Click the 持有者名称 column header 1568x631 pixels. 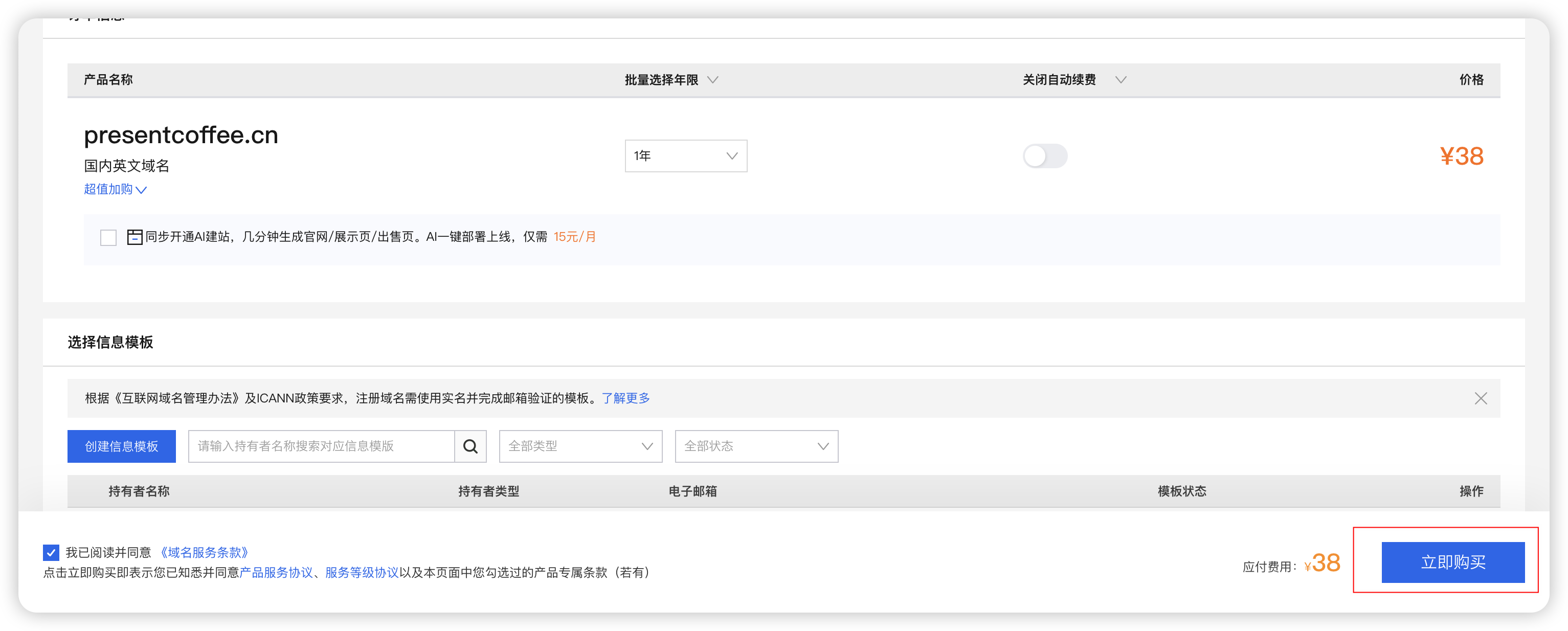(139, 491)
